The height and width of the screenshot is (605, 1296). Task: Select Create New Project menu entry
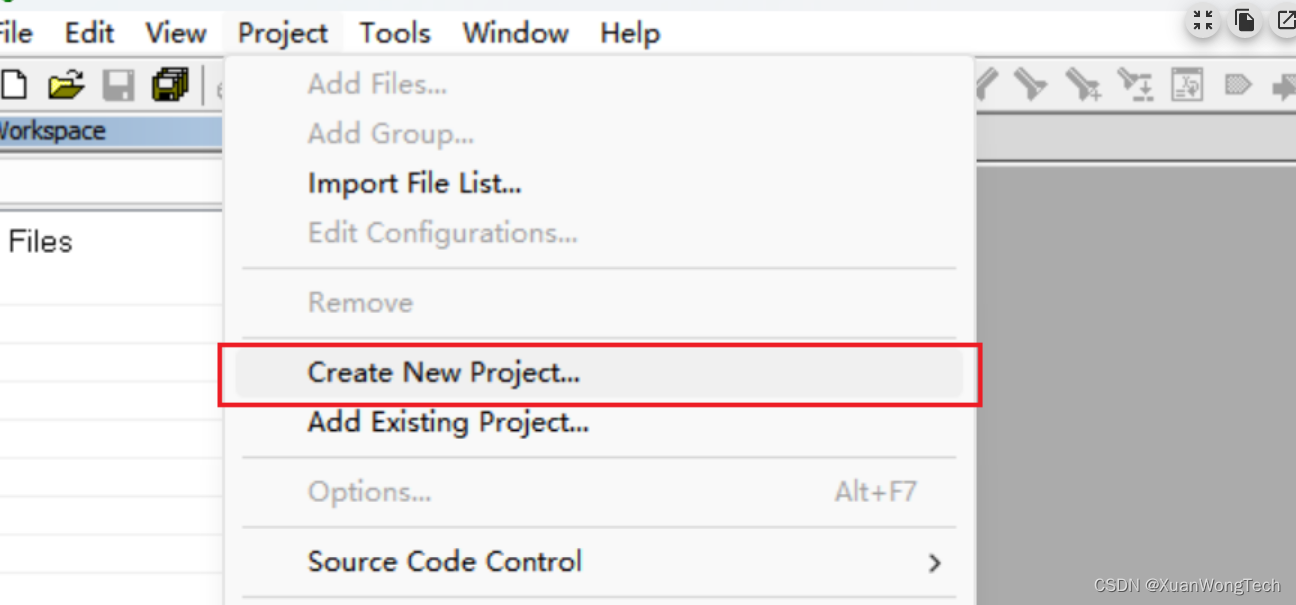pos(443,373)
